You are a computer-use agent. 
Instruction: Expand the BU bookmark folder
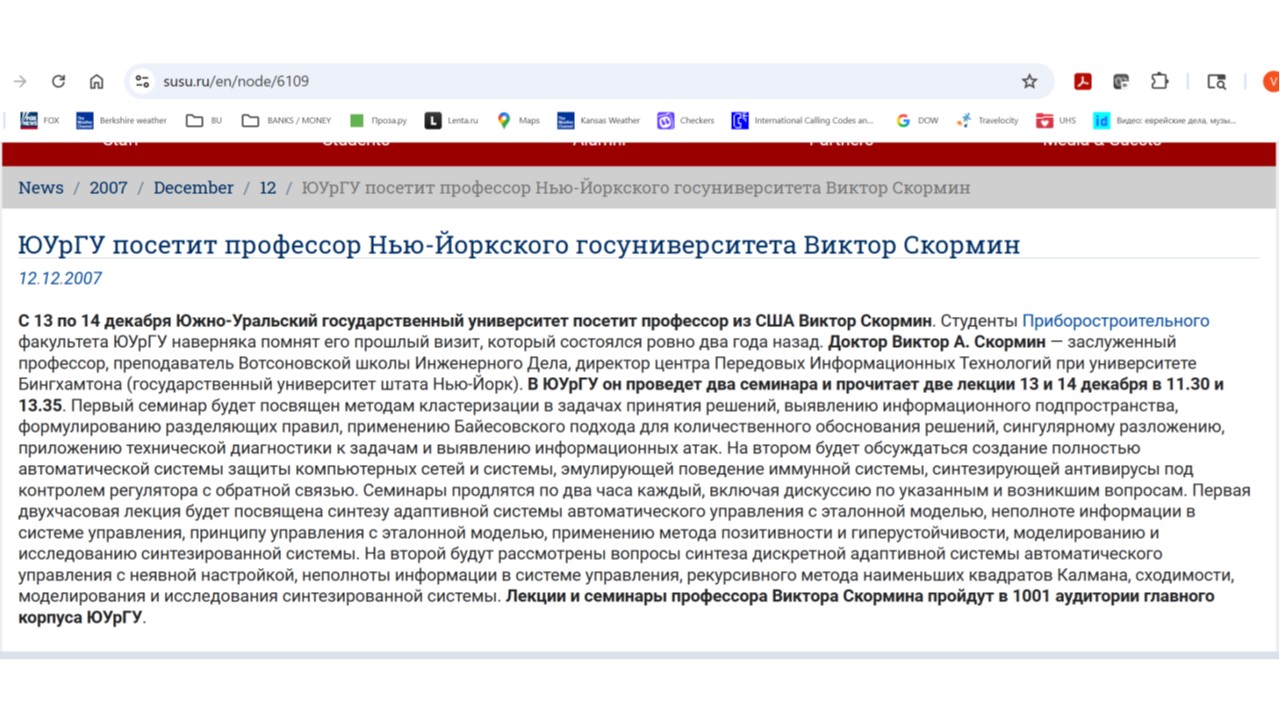(x=204, y=120)
